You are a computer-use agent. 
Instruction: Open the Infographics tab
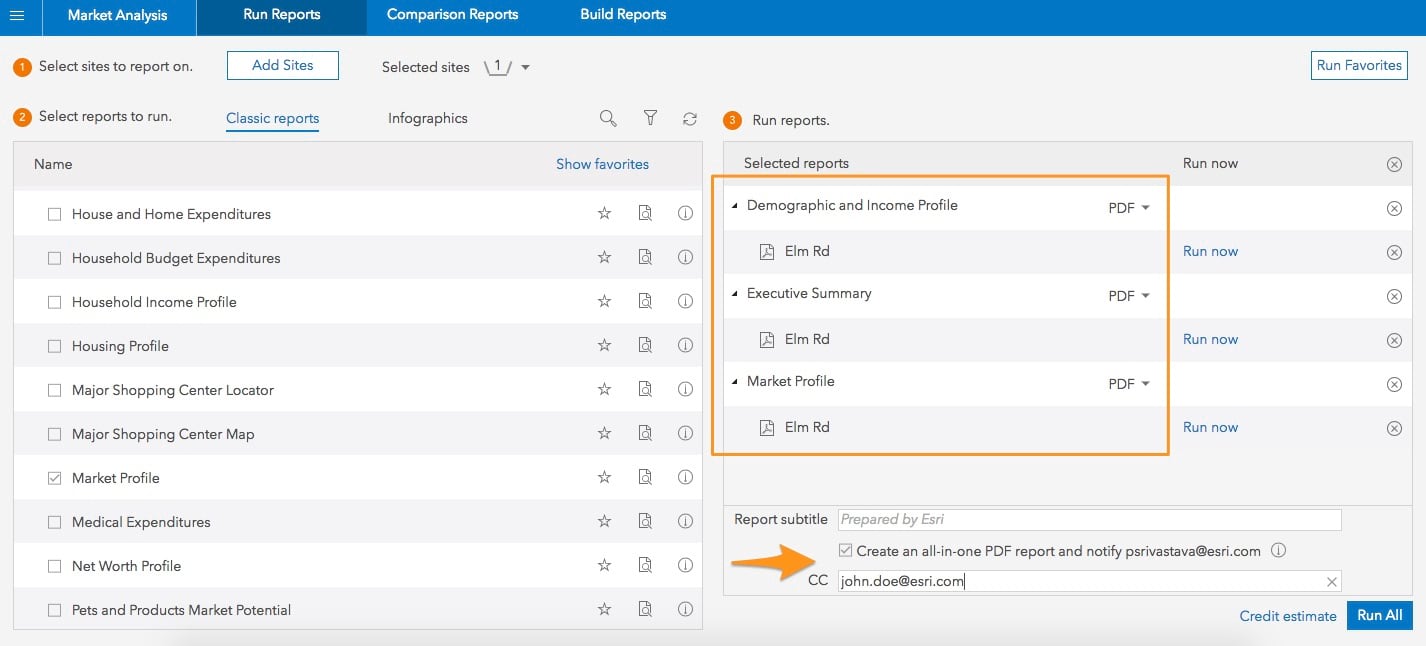pyautogui.click(x=427, y=118)
